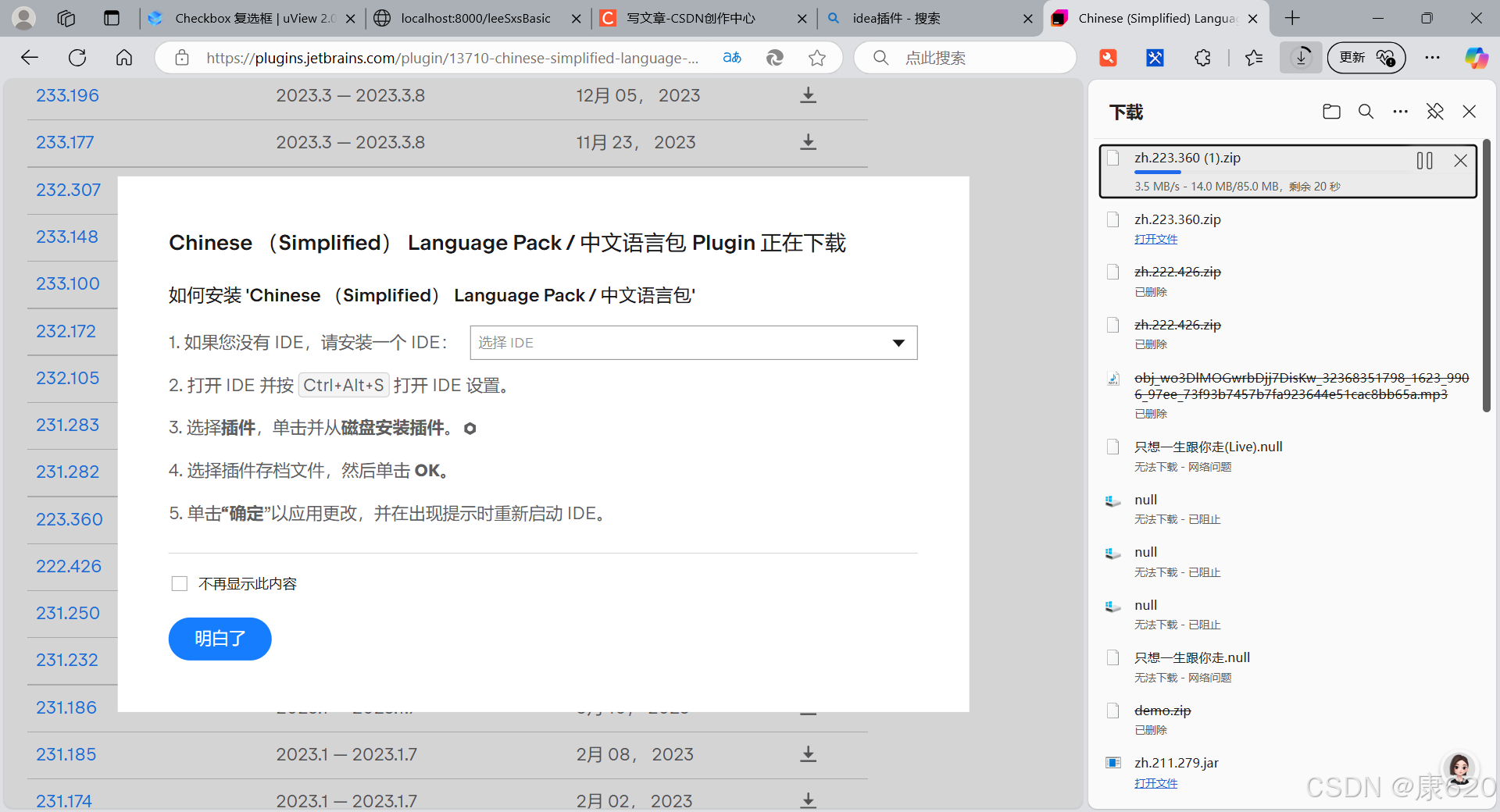Add this page to favorites star

click(817, 57)
